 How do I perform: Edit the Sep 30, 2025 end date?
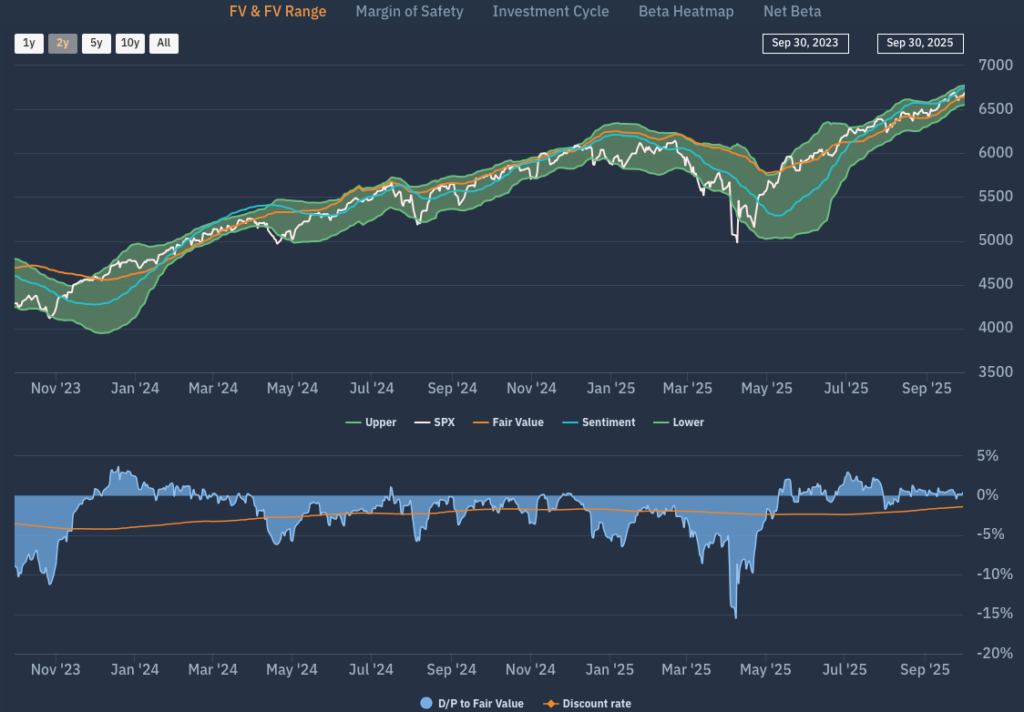click(920, 43)
